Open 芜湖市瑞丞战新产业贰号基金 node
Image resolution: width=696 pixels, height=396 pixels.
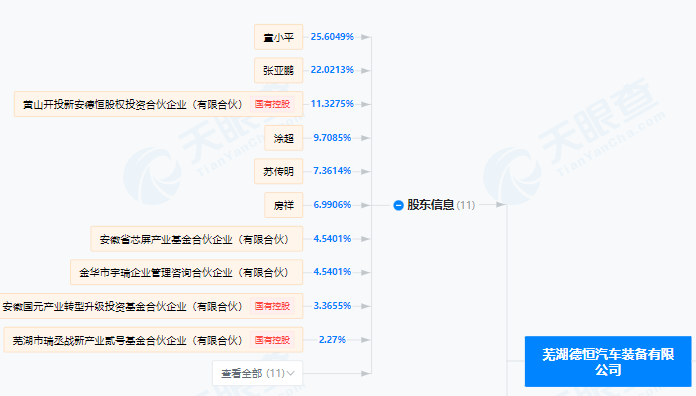click(x=153, y=340)
